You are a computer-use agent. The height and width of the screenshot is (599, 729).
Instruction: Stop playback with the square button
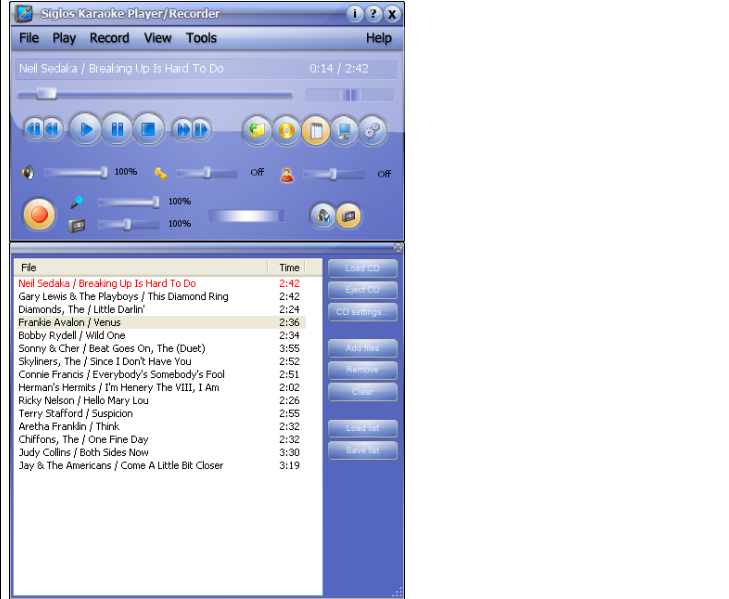(149, 129)
